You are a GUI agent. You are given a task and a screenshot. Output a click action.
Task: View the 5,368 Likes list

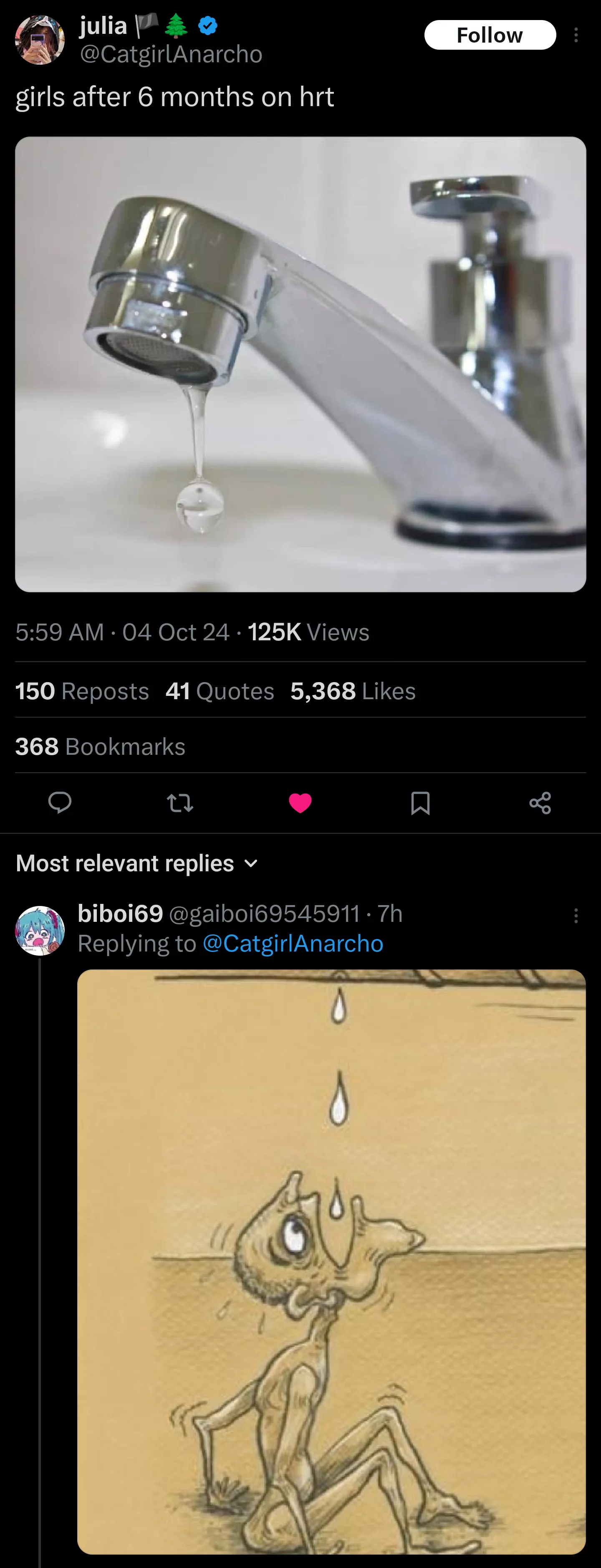[x=353, y=691]
